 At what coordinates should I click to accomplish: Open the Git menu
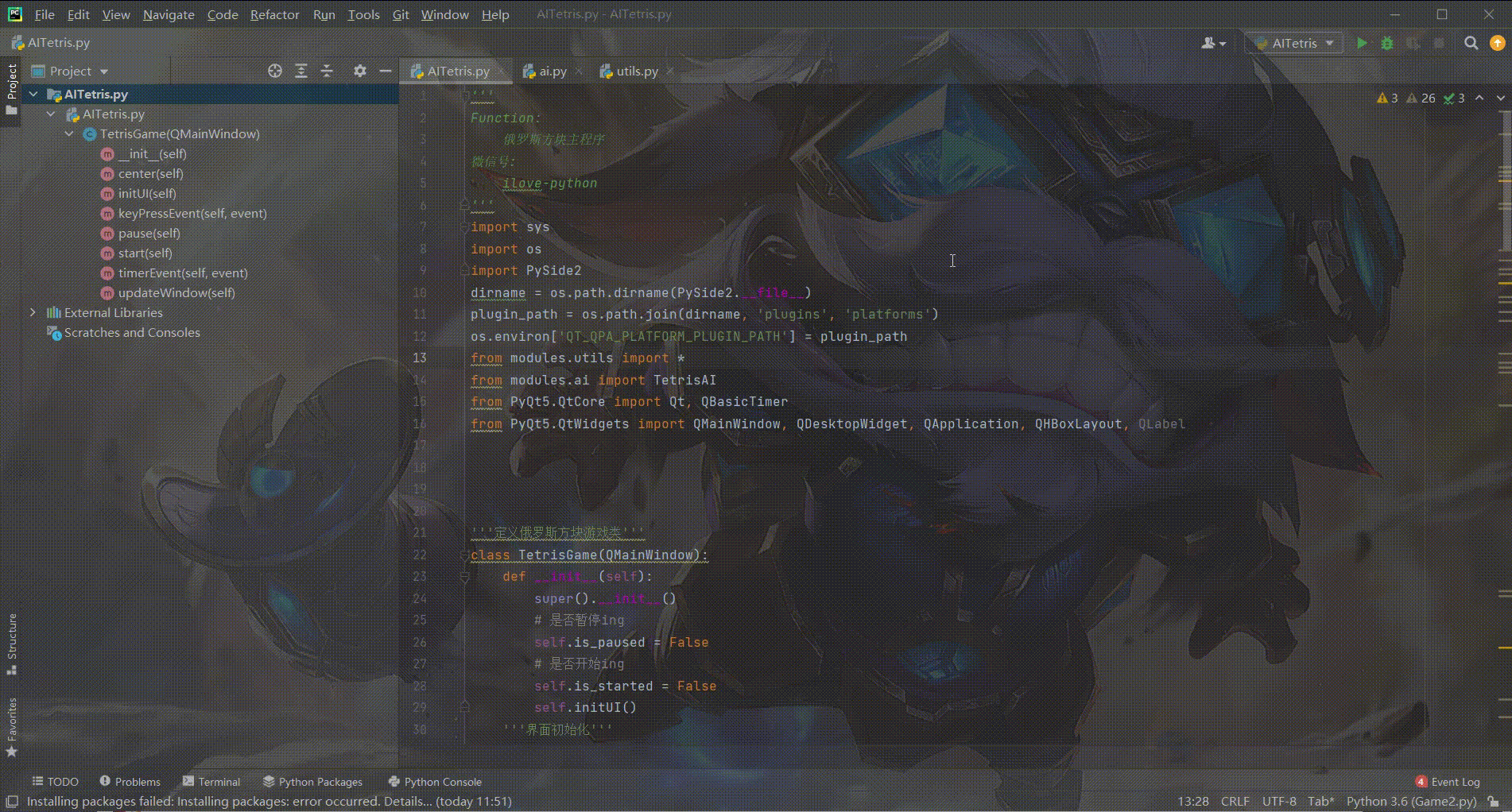401,14
